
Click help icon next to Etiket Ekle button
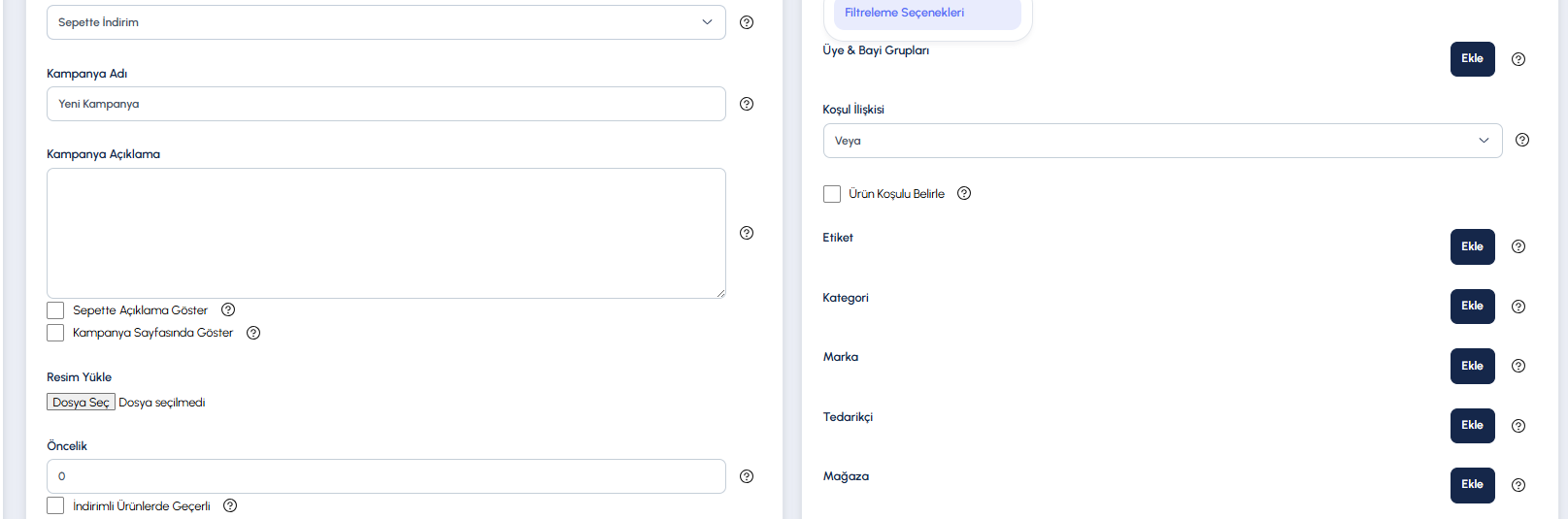click(x=1518, y=246)
